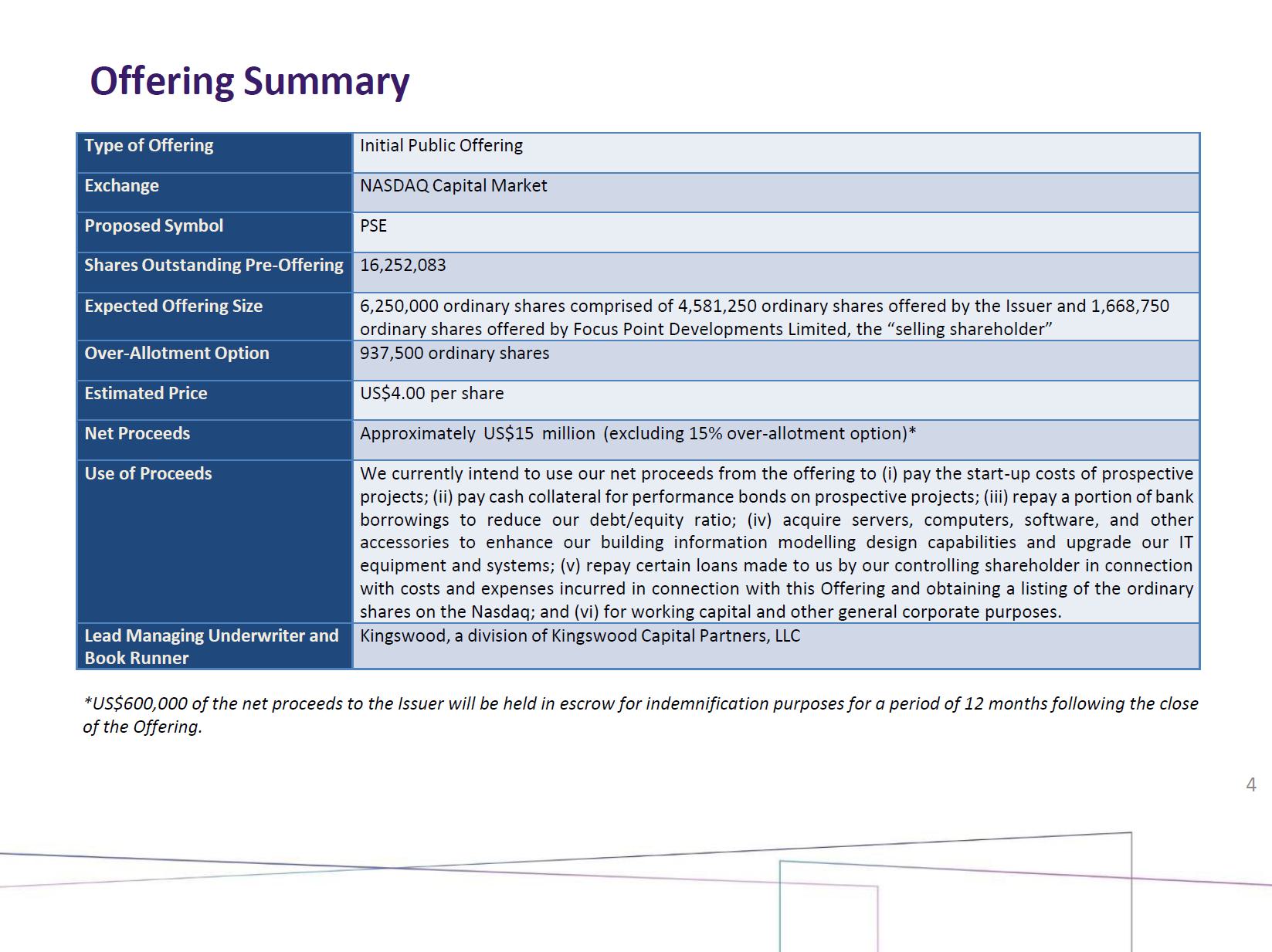Click the Kingswood Capital Partners underwriter text
The image size is (1272, 952).
click(x=580, y=636)
